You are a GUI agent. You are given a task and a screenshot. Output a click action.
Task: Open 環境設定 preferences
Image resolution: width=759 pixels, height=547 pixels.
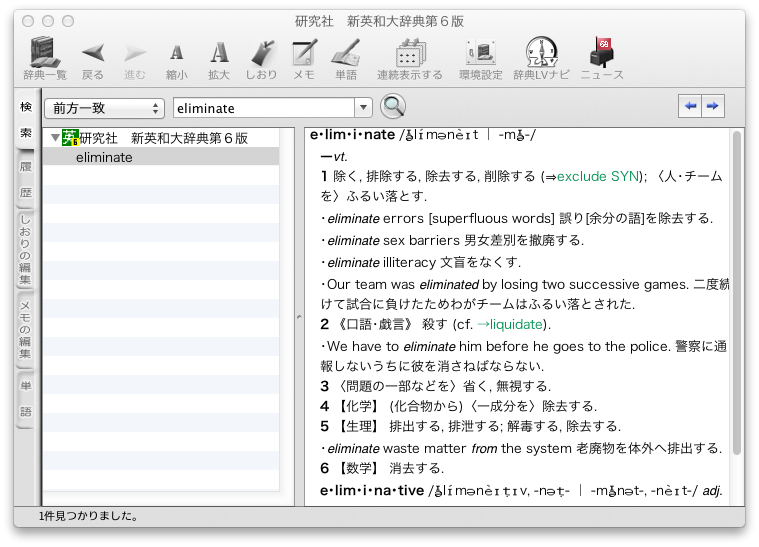click(x=481, y=59)
